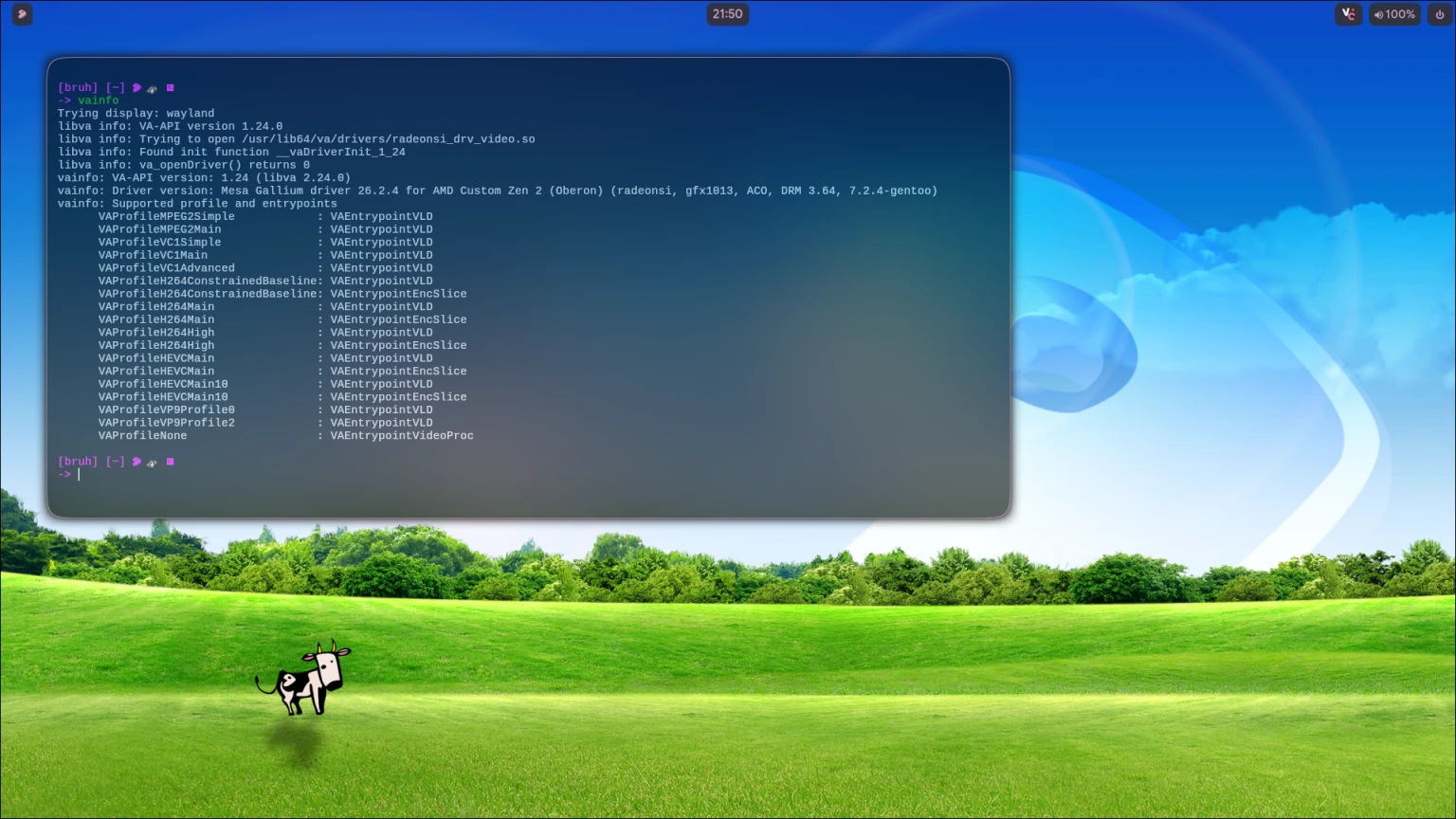The image size is (1456, 819).
Task: Click the '[bruh]' prompt preceding the vainfo command
Action: pos(78,87)
